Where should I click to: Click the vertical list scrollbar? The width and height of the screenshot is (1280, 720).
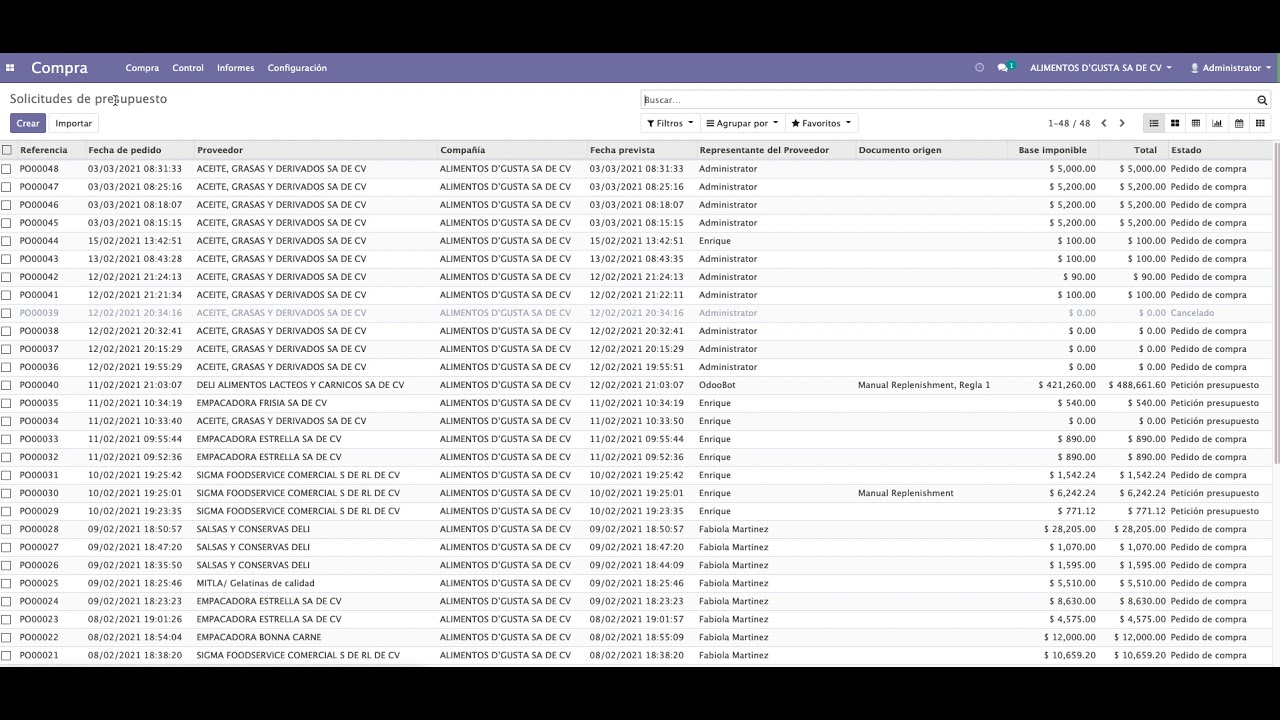[1276, 303]
